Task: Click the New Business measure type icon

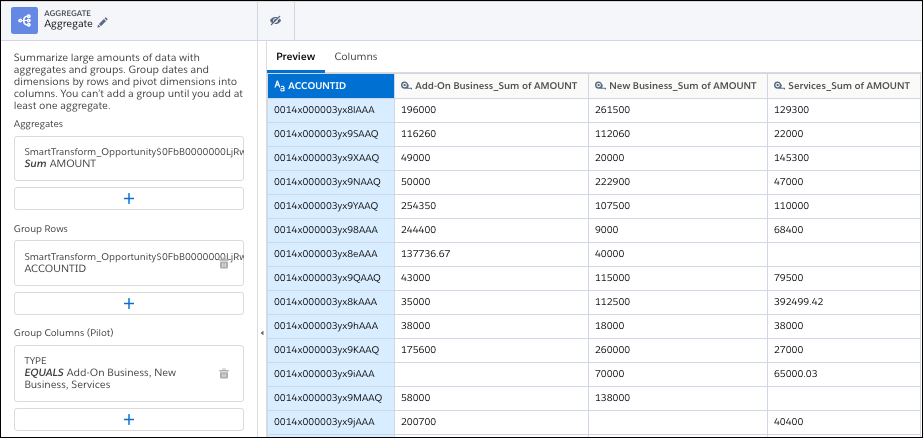Action: pyautogui.click(x=599, y=86)
